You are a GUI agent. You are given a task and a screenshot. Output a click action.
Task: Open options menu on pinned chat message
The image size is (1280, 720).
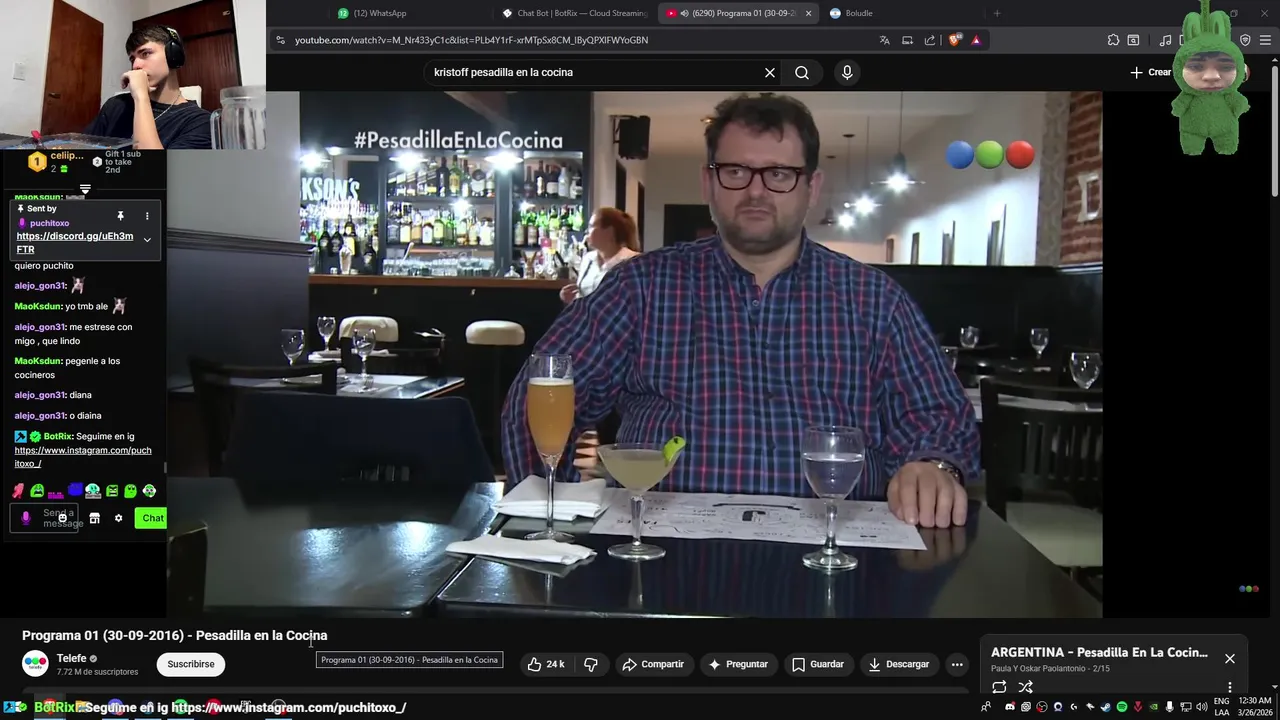tap(147, 216)
